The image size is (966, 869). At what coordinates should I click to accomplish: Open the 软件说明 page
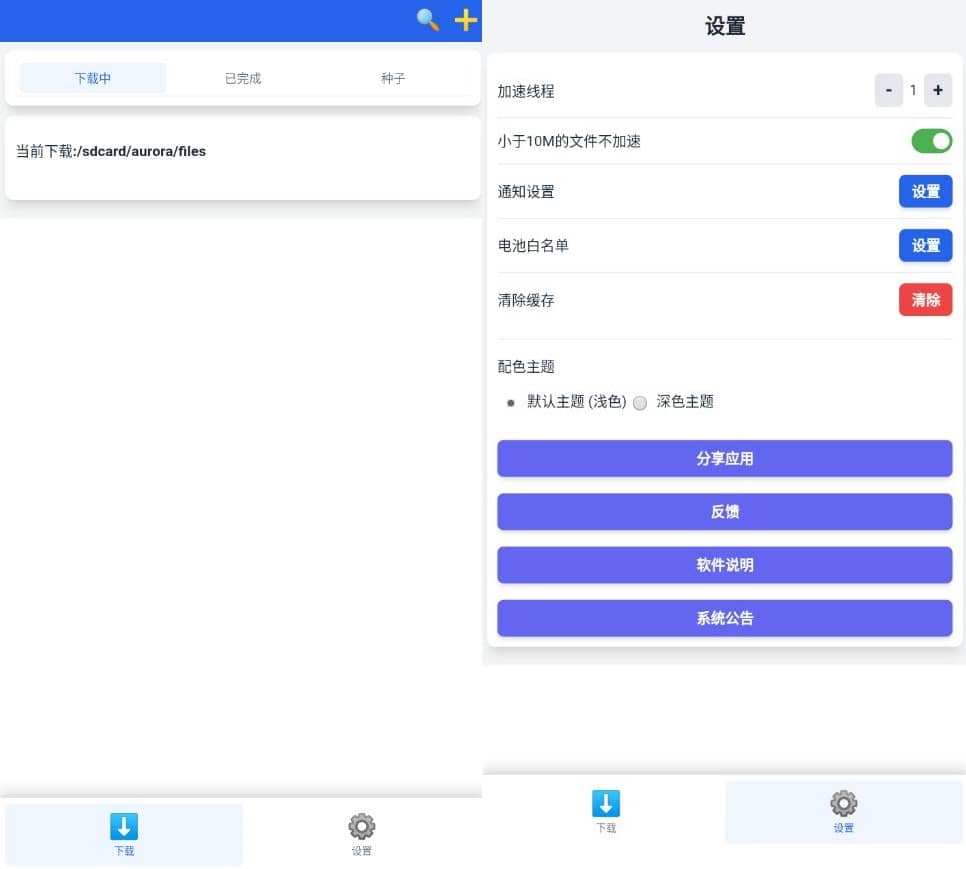(x=724, y=565)
